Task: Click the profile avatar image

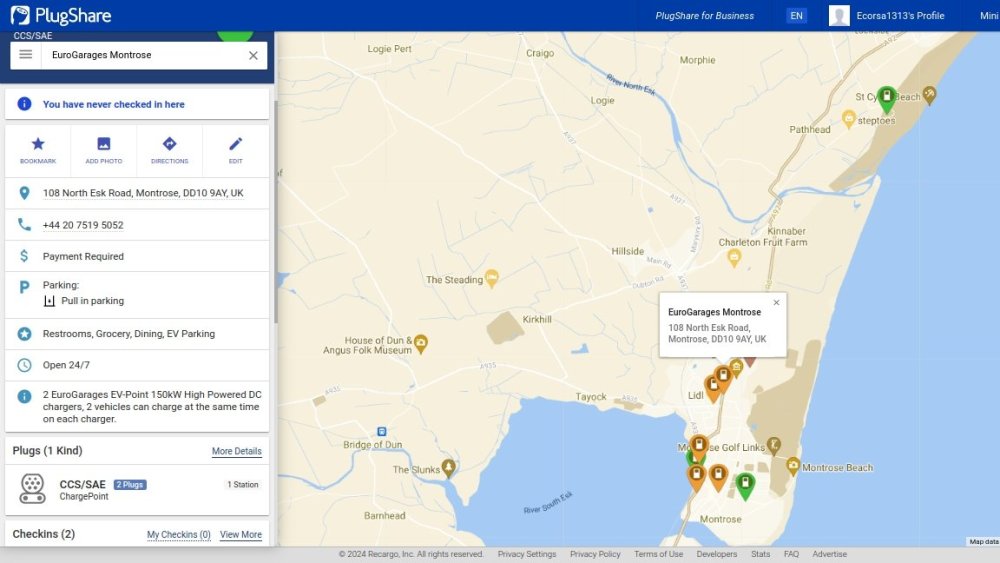Action: click(x=839, y=15)
